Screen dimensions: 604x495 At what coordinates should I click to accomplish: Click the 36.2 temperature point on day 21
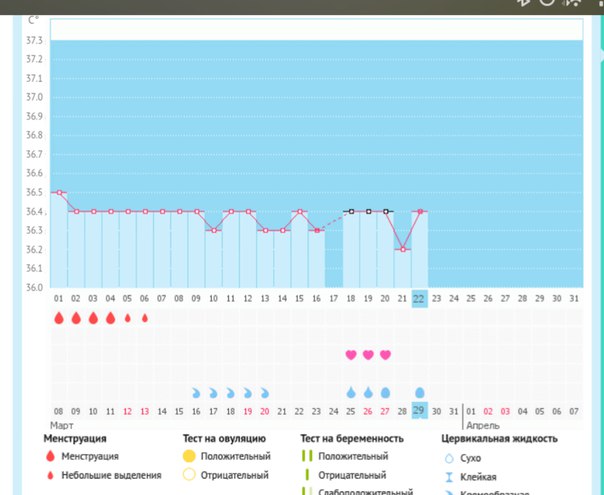click(402, 249)
